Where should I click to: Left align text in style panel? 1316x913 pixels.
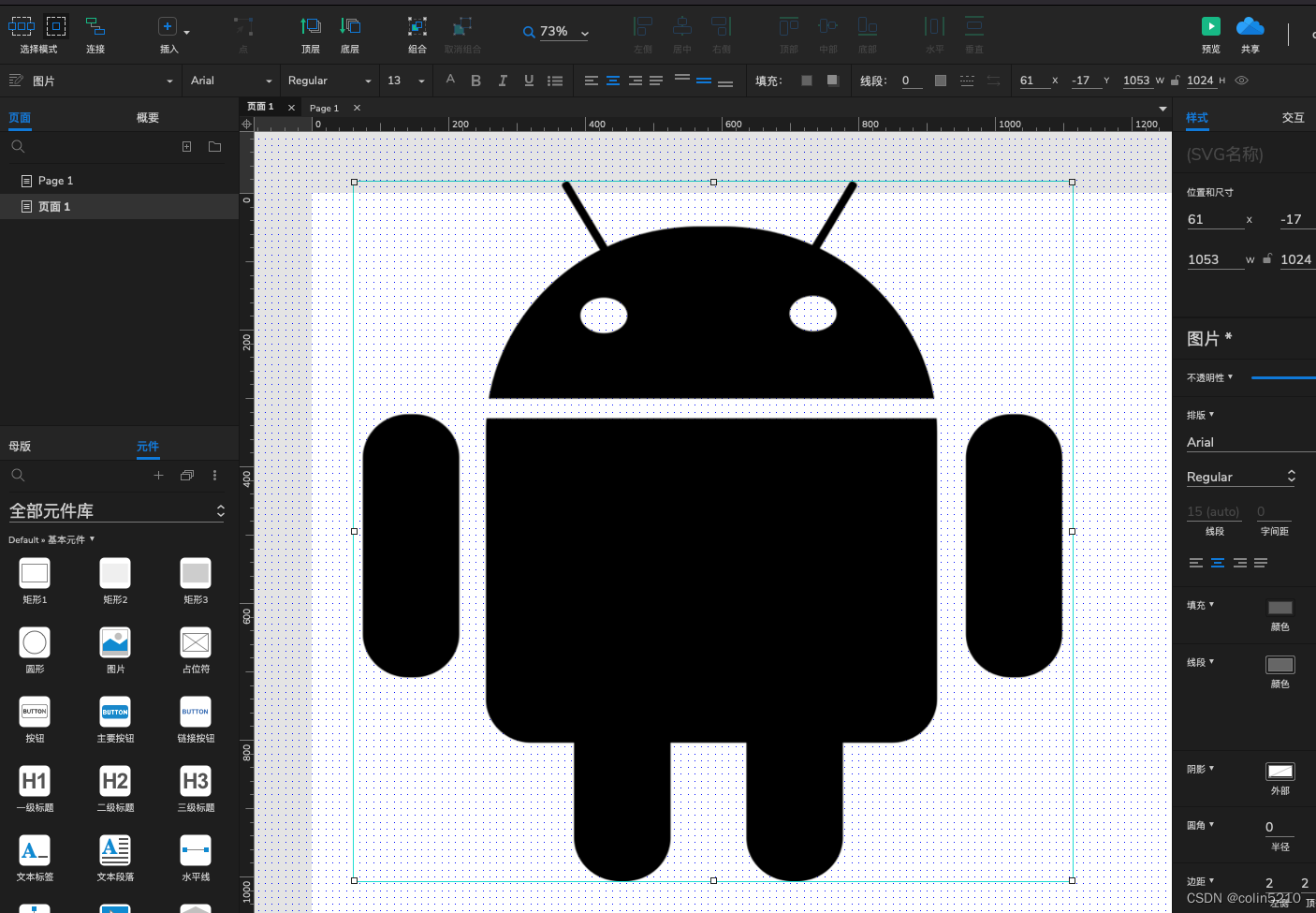point(1196,563)
